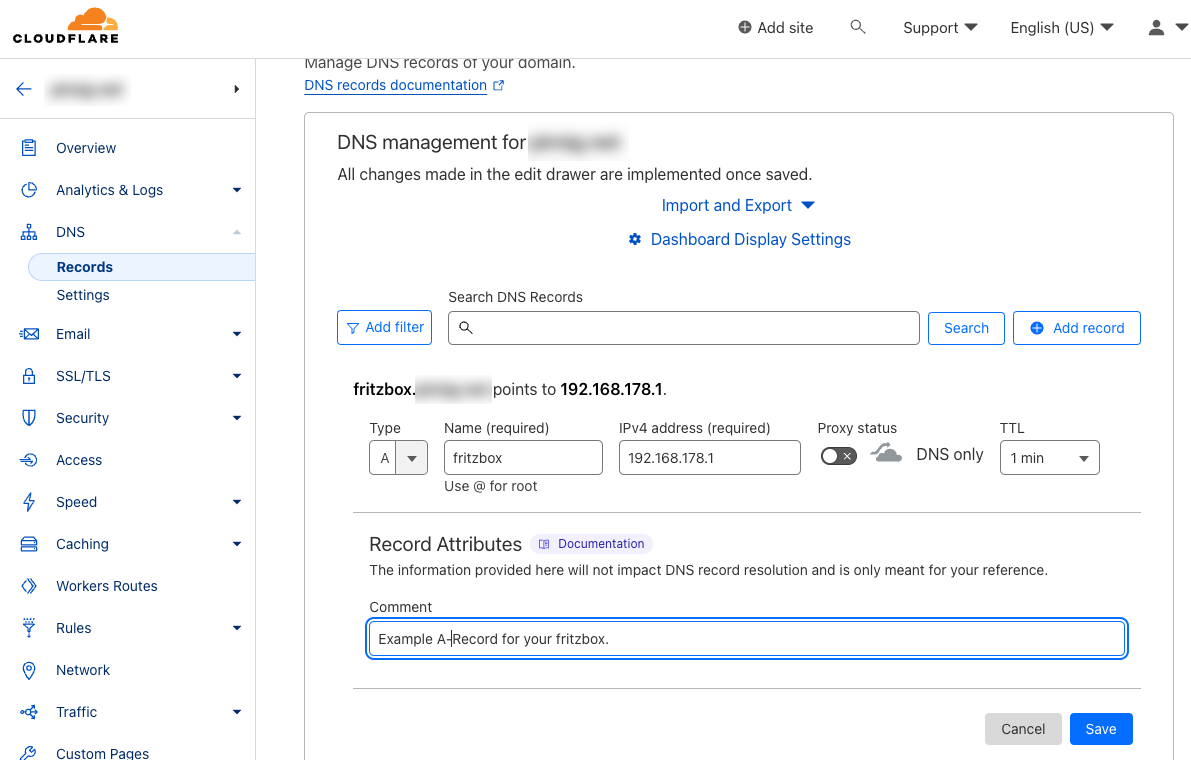Expand the Caching submenu arrow
Viewport: 1191px width, 760px height.
[x=236, y=544]
